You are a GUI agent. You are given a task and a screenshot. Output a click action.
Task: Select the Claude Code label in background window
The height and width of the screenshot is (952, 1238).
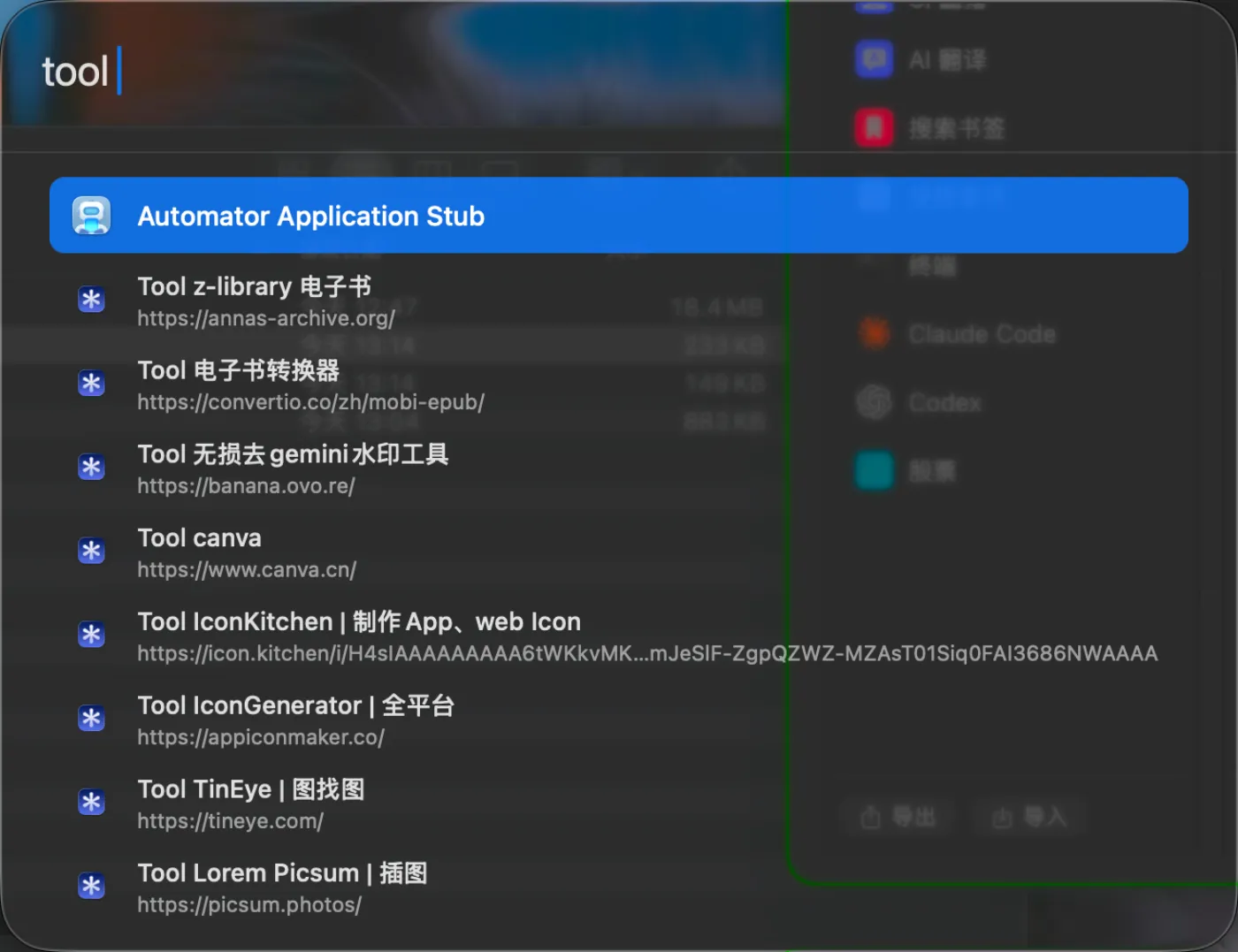click(982, 334)
